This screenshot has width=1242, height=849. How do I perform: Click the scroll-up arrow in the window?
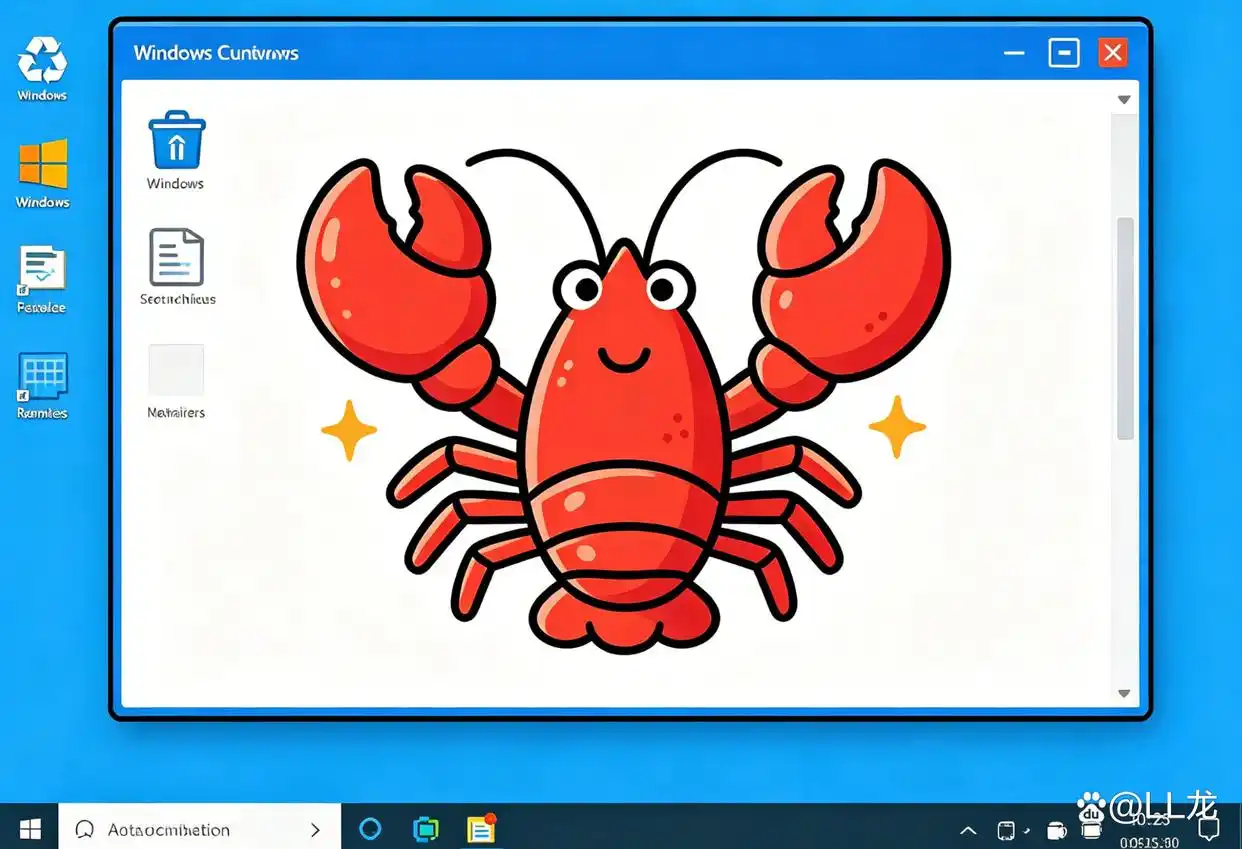(1123, 99)
